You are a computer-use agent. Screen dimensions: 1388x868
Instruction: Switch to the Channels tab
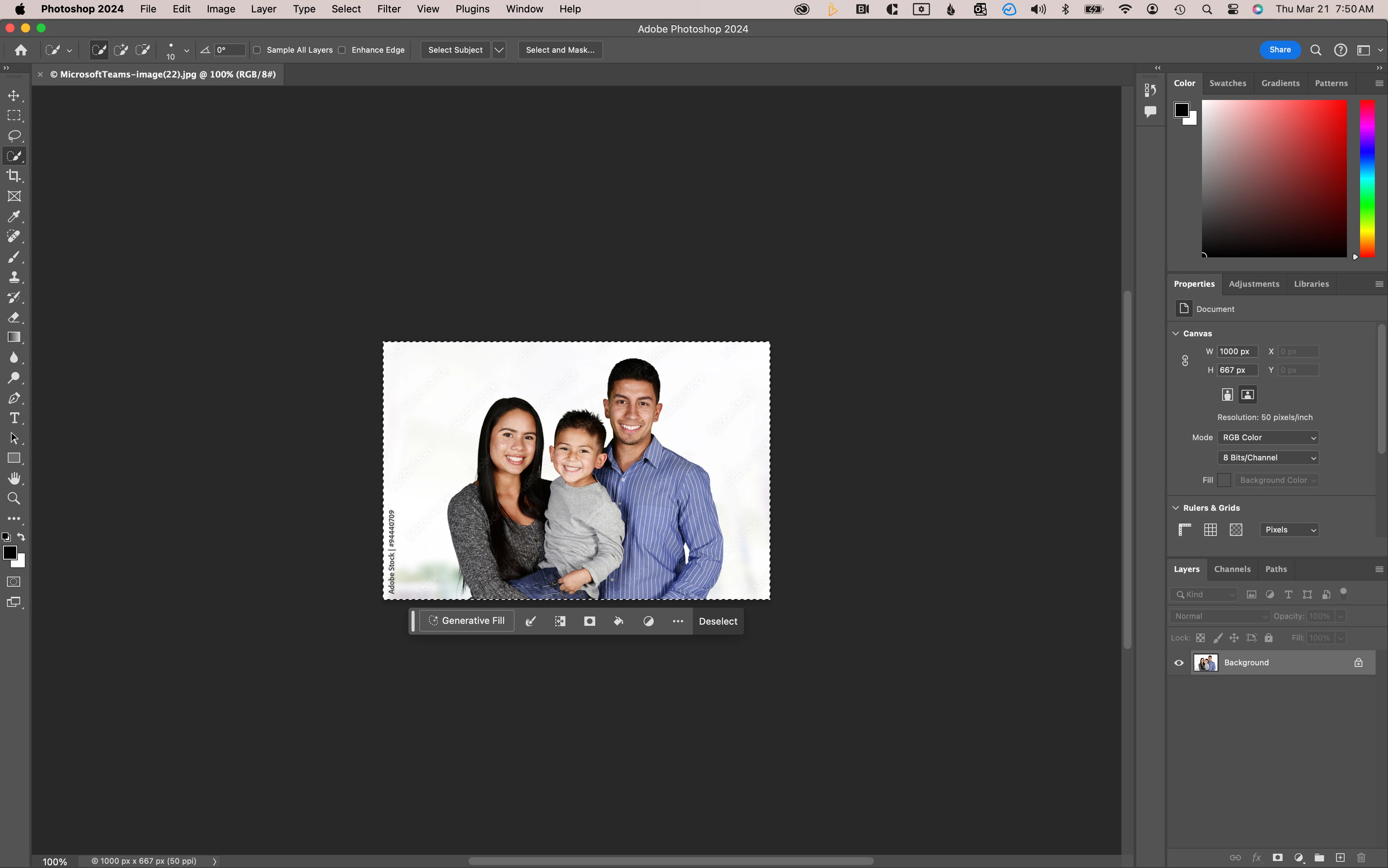point(1232,569)
